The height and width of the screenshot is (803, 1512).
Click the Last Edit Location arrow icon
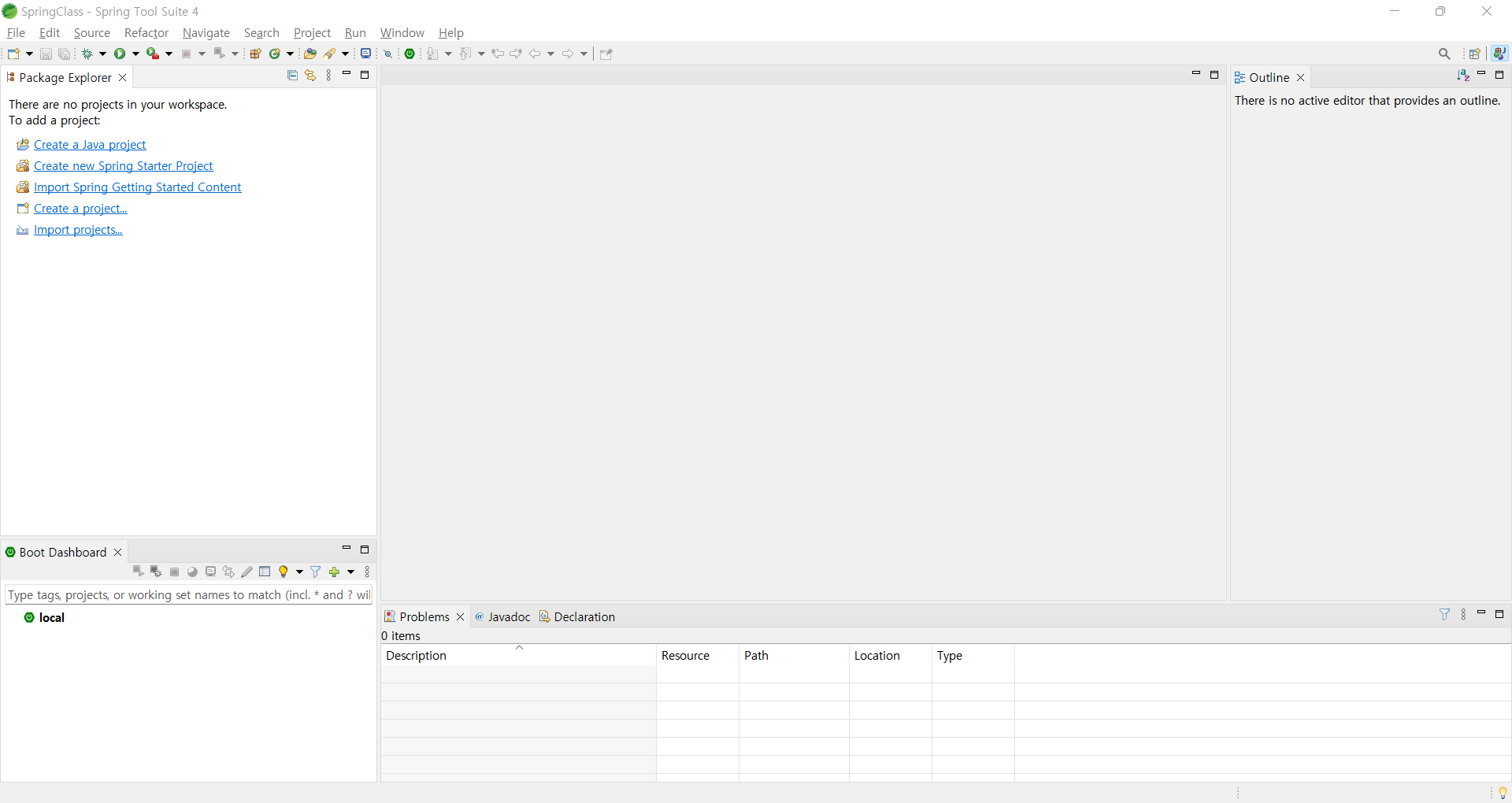click(498, 54)
